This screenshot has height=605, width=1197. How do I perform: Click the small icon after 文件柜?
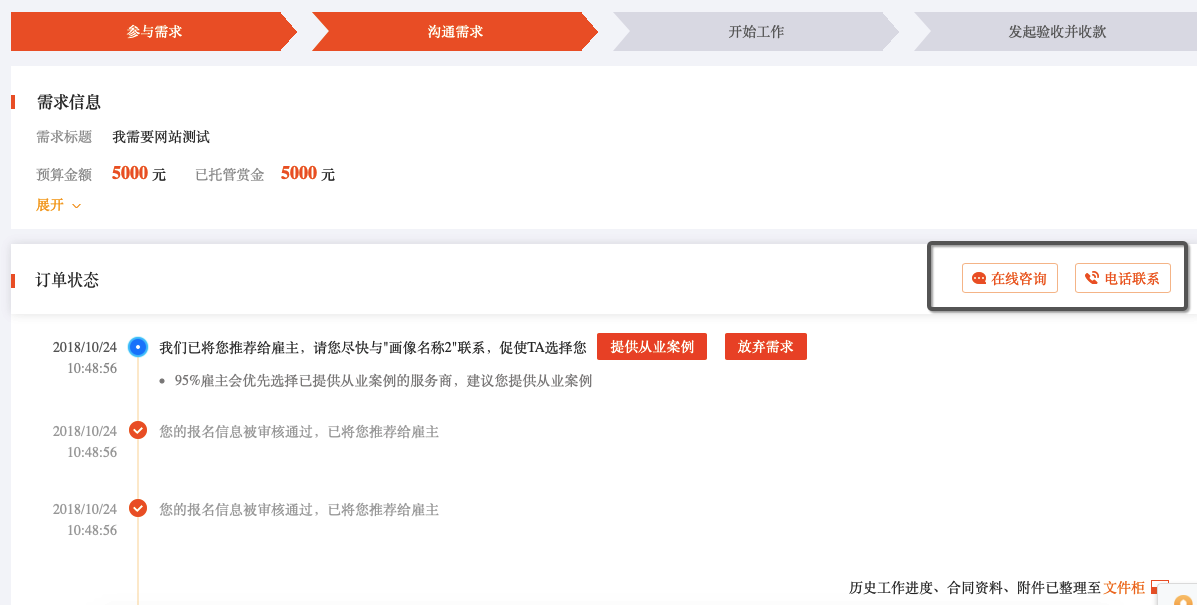pos(1160,587)
